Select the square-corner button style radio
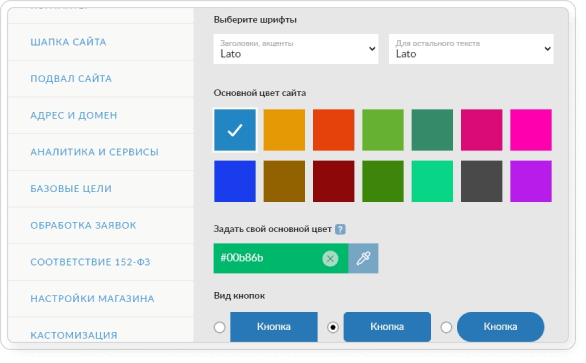This screenshot has width=586, height=363. click(219, 327)
